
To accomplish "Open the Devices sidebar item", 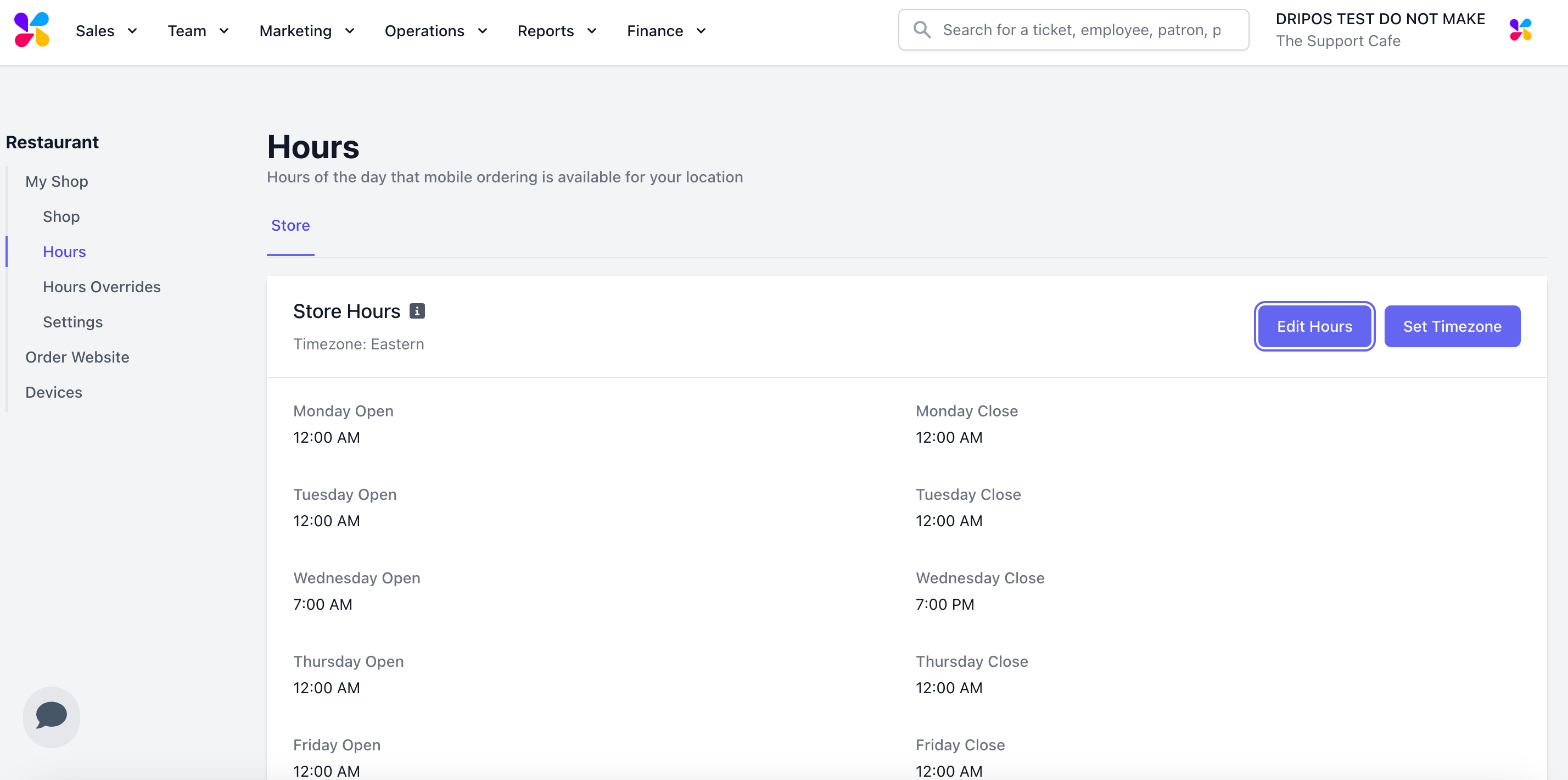I will 54,393.
